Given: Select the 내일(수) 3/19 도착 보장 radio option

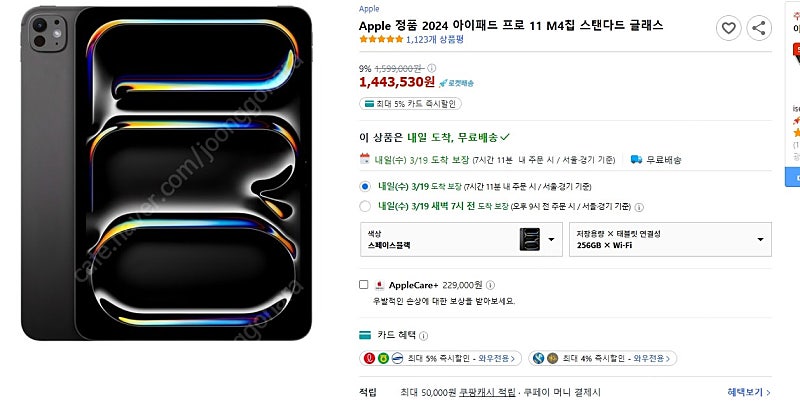Looking at the screenshot, I should (364, 186).
